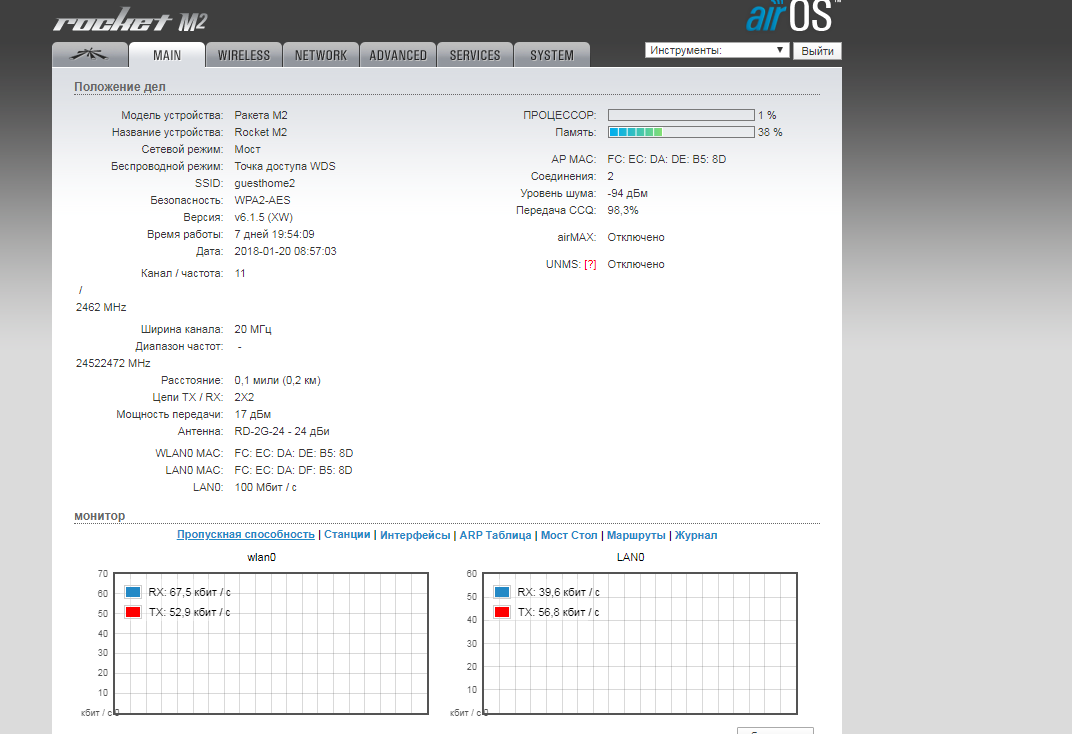1072x734 pixels.
Task: Select the монитор section heading
Action: pyautogui.click(x=100, y=516)
